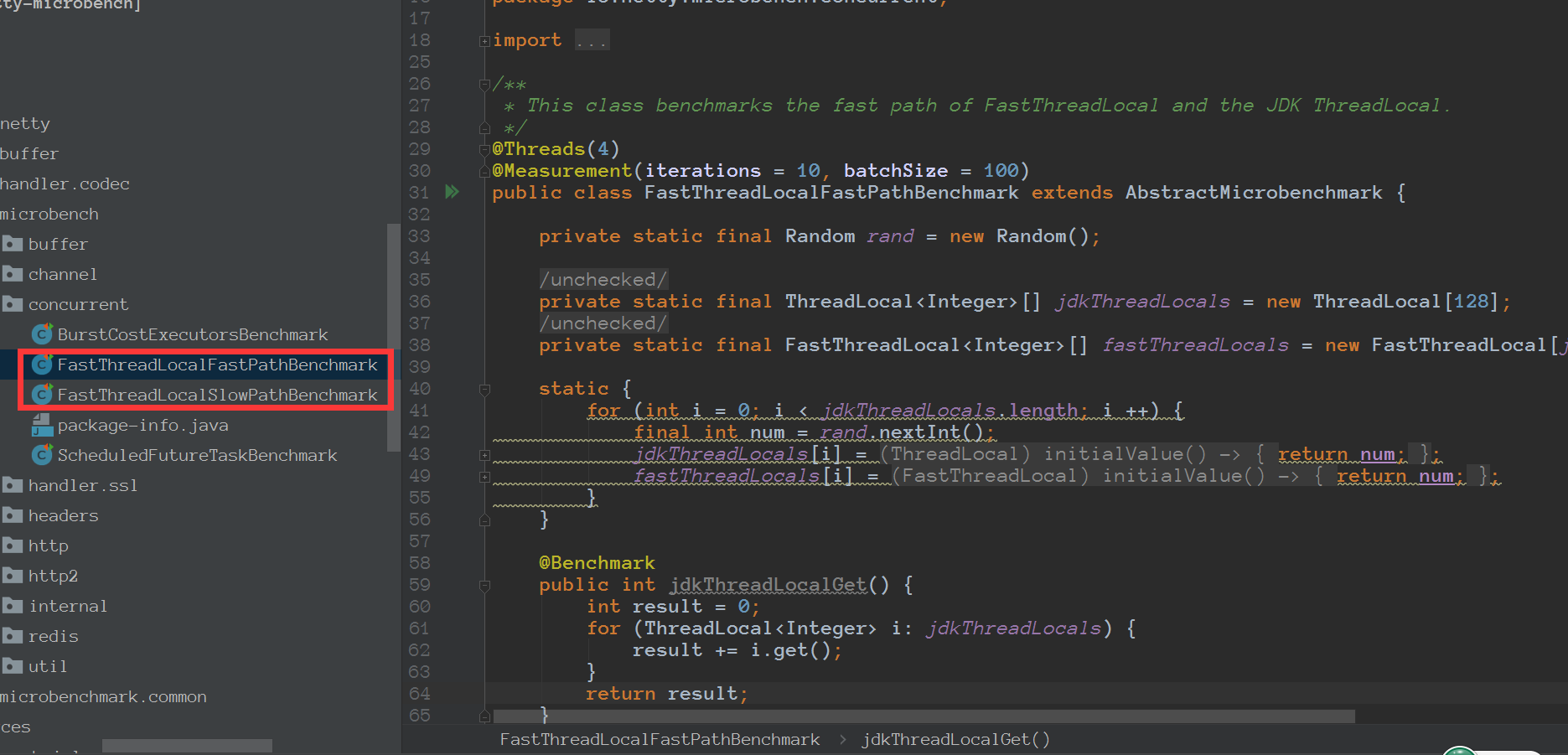Expand the folded code region on line 43
The height and width of the screenshot is (755, 1568).
tap(483, 454)
